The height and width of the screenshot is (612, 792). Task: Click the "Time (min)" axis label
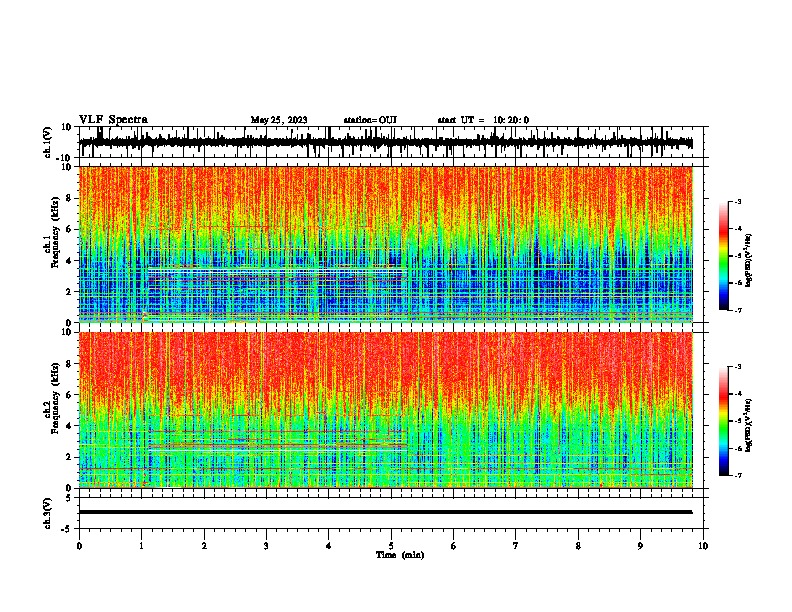click(400, 555)
